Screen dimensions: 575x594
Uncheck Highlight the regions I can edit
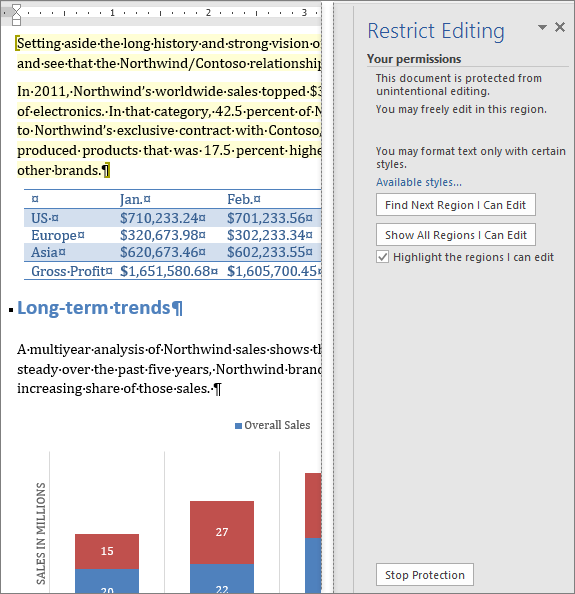tap(382, 257)
